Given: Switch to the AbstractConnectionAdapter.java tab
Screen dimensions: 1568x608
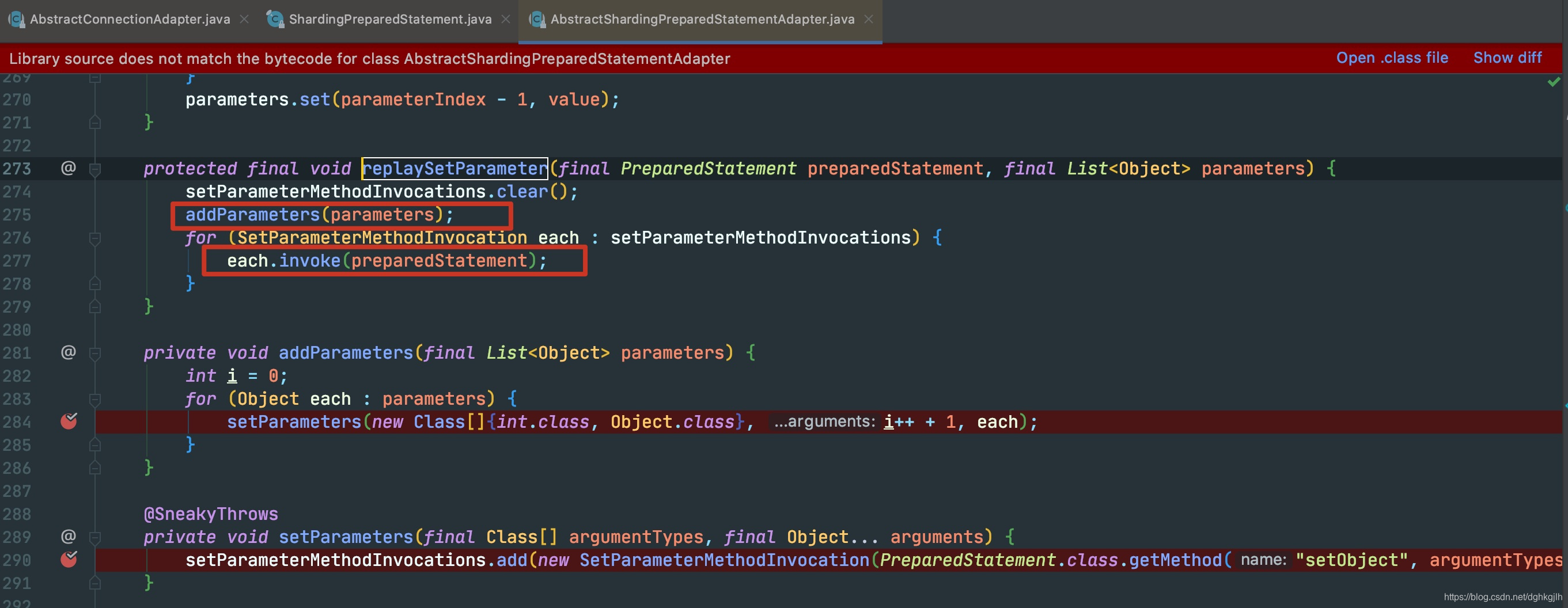Looking at the screenshot, I should coord(130,20).
